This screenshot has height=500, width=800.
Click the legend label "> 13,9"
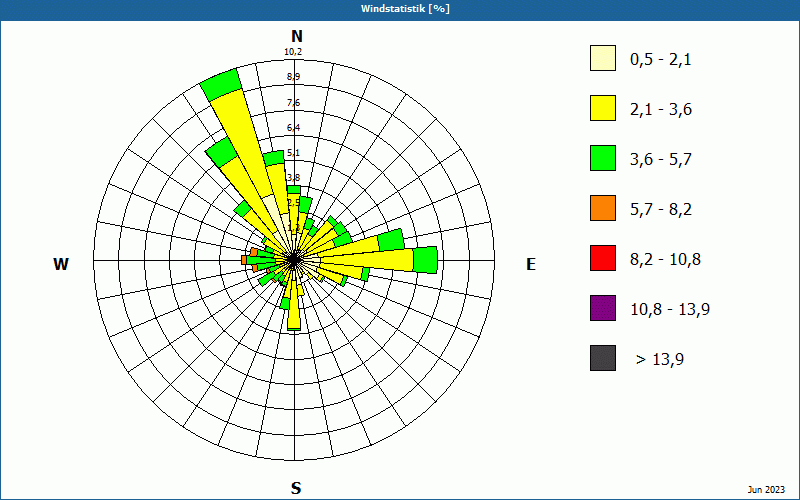[660, 360]
